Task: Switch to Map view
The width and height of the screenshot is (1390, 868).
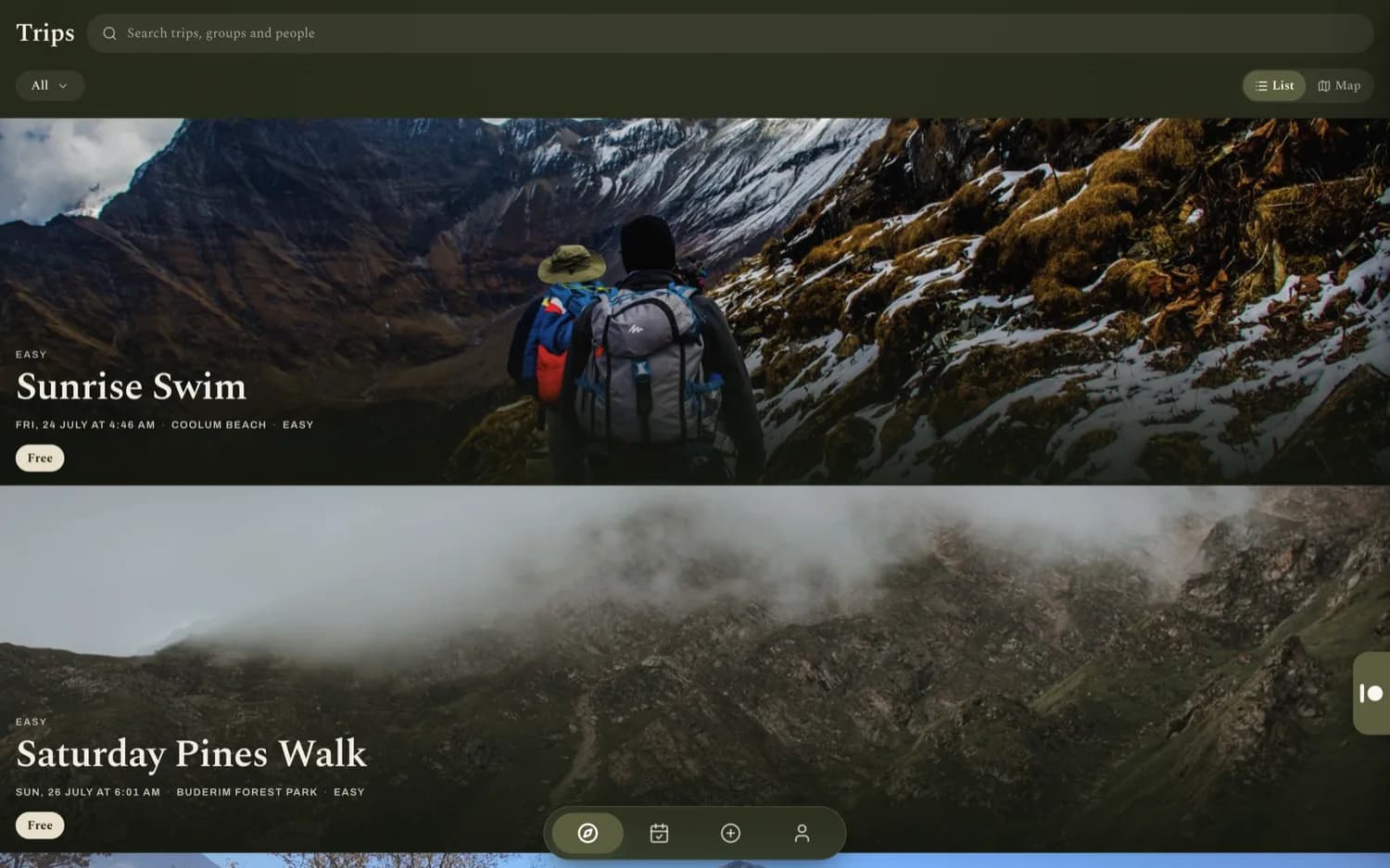Action: tap(1339, 85)
